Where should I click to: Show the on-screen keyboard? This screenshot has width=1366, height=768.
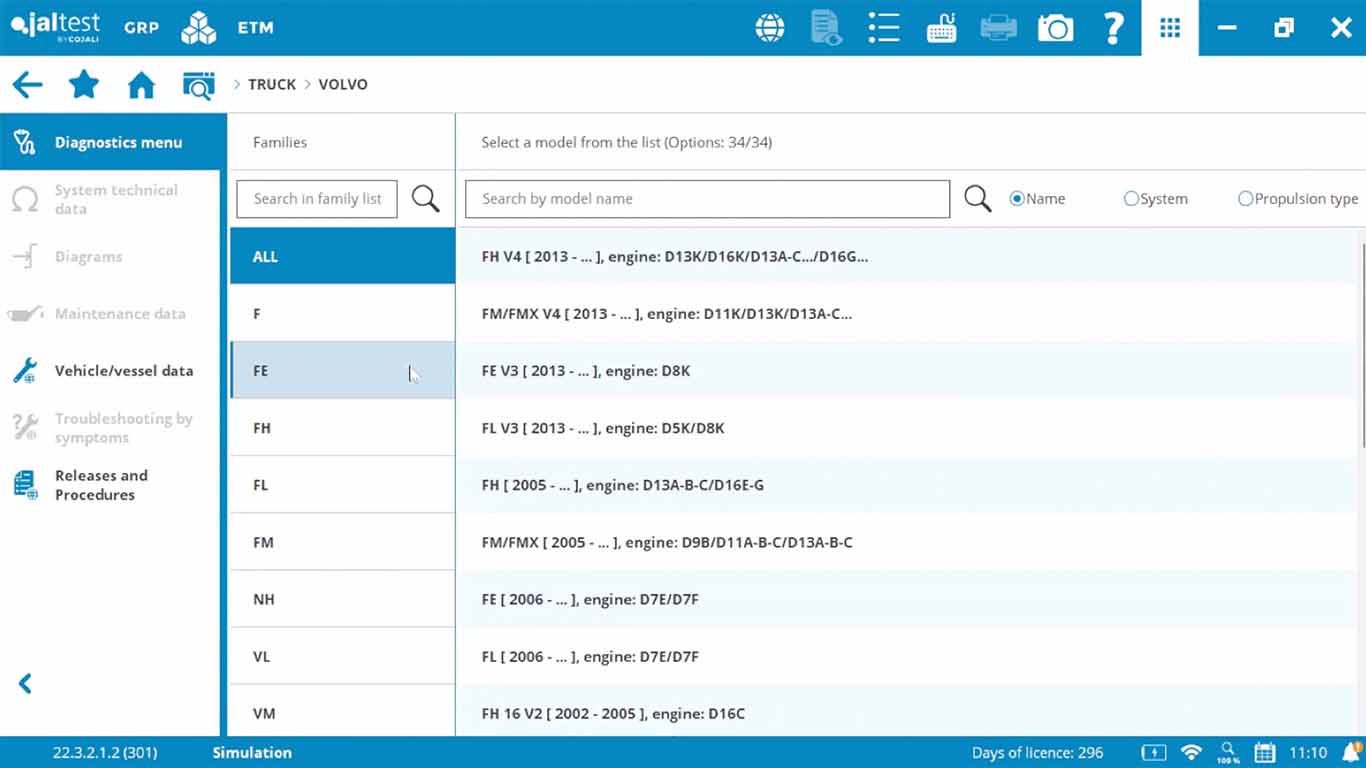[x=941, y=28]
